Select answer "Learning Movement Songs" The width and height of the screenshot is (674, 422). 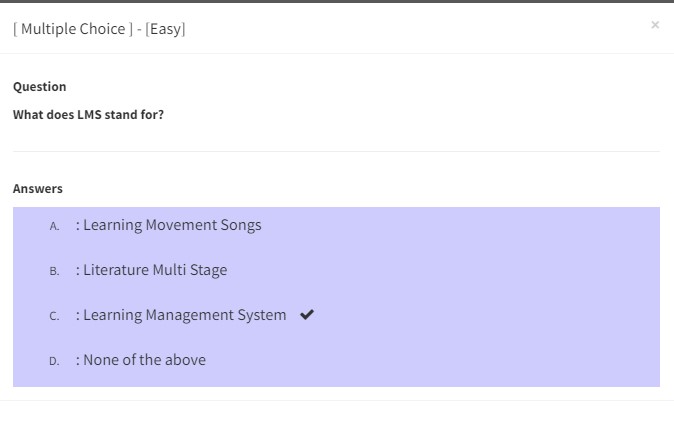172,225
